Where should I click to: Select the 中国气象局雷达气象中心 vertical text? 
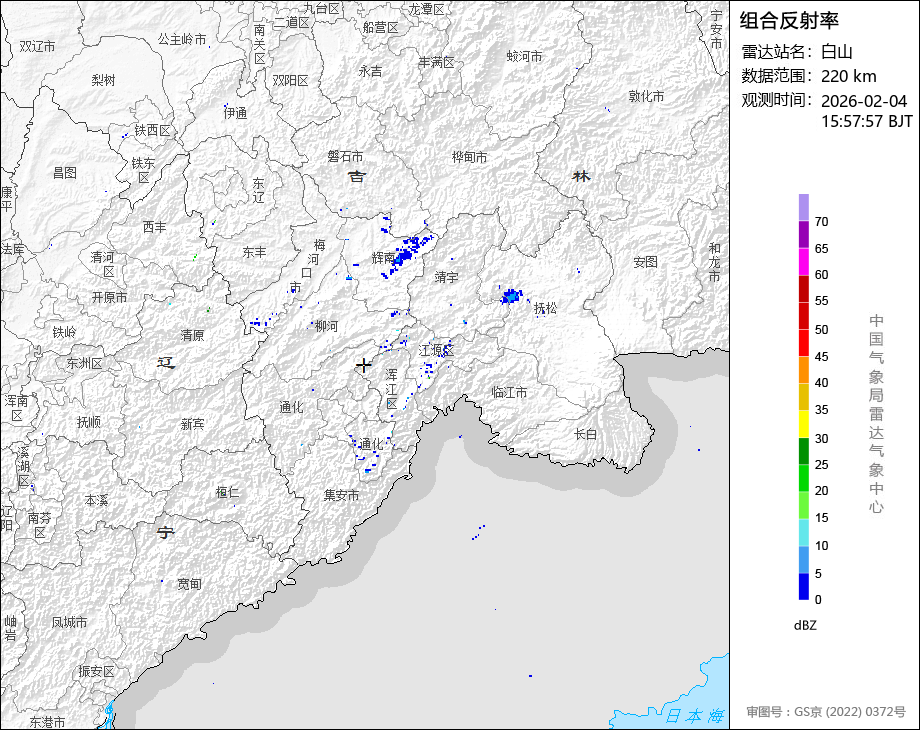pyautogui.click(x=876, y=414)
